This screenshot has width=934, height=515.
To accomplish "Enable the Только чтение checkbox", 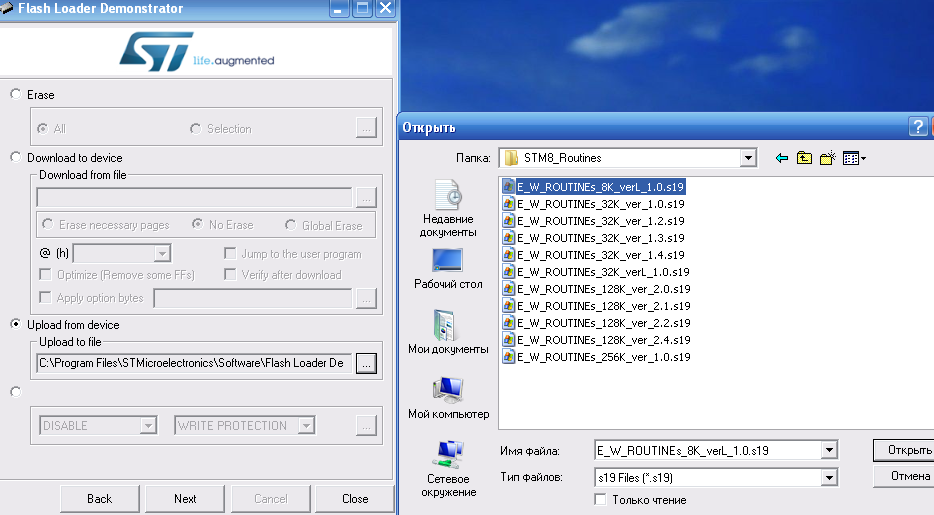I will (600, 500).
